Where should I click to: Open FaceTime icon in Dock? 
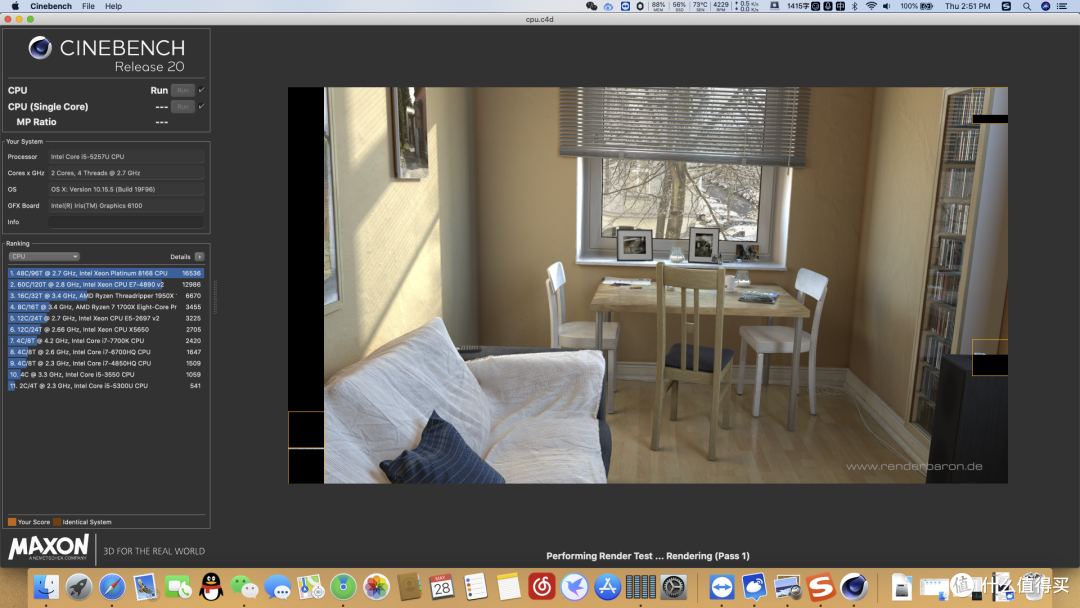[x=178, y=587]
